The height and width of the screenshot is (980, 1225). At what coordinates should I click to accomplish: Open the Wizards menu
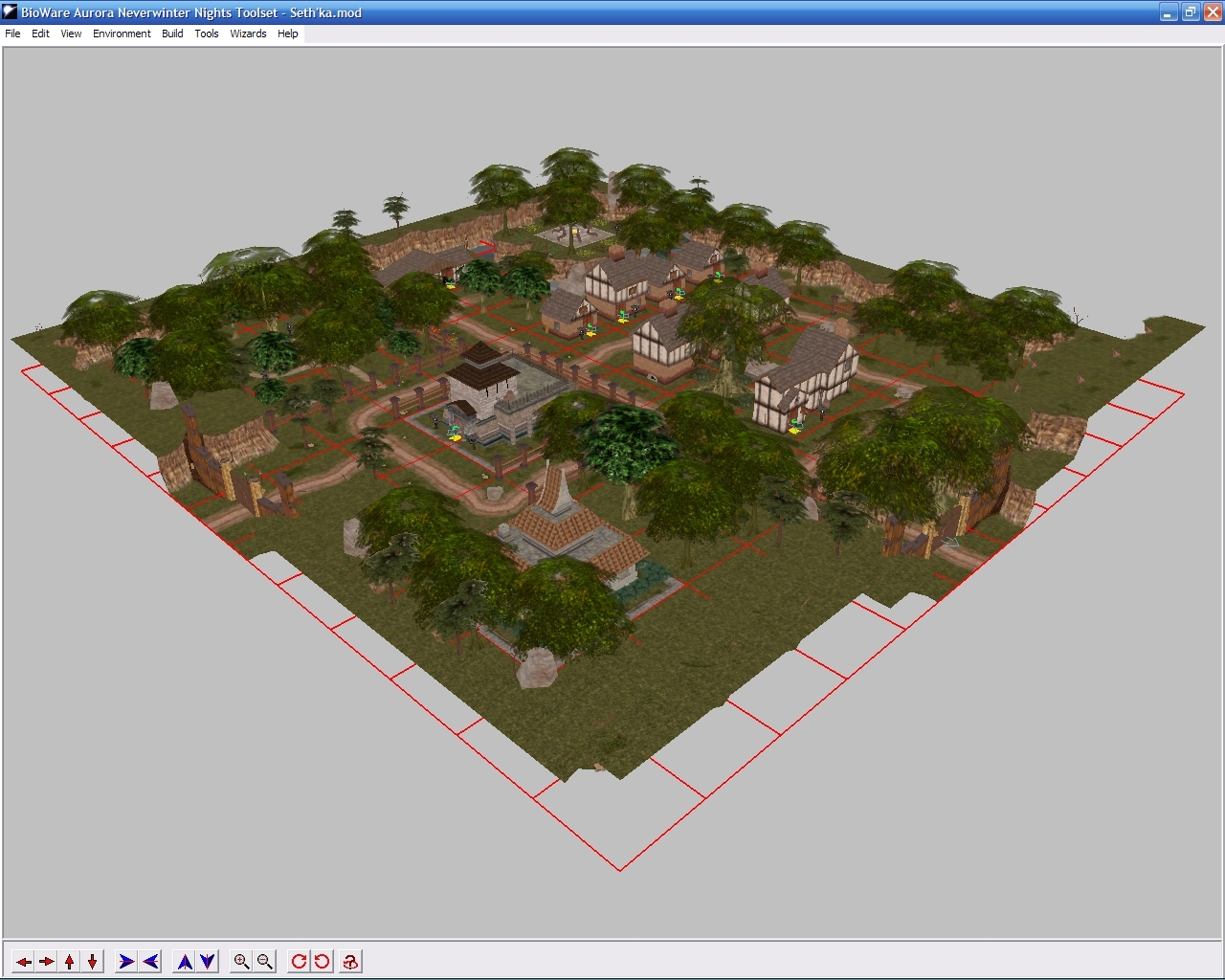pyautogui.click(x=248, y=33)
